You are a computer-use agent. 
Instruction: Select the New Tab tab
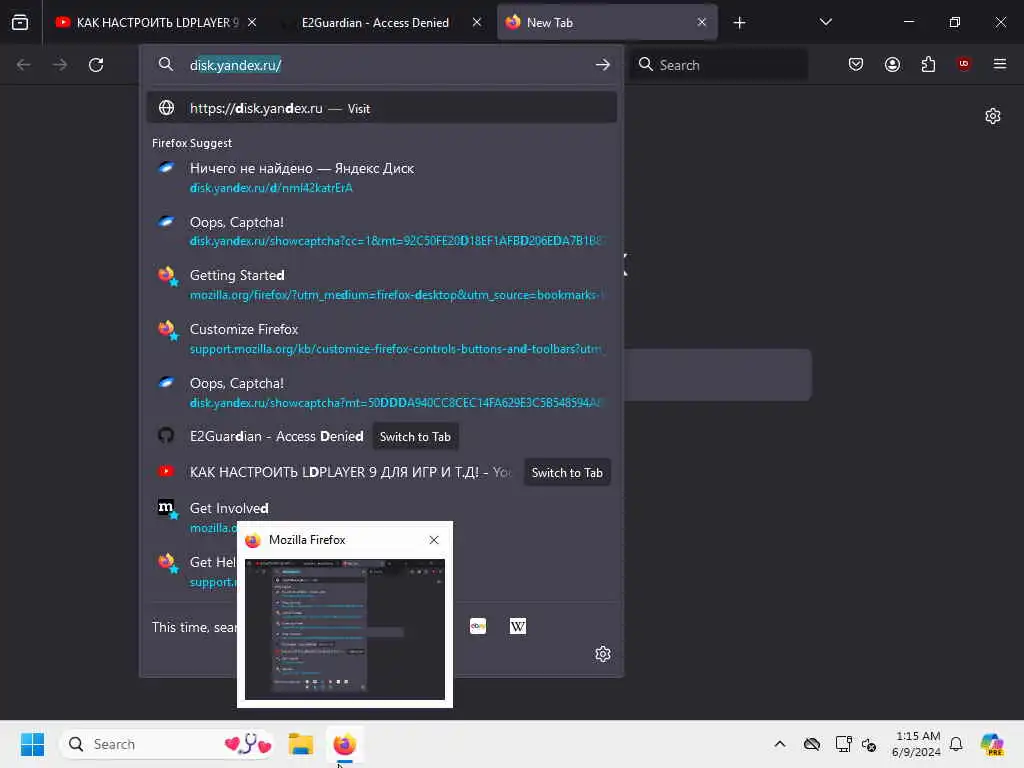(607, 23)
